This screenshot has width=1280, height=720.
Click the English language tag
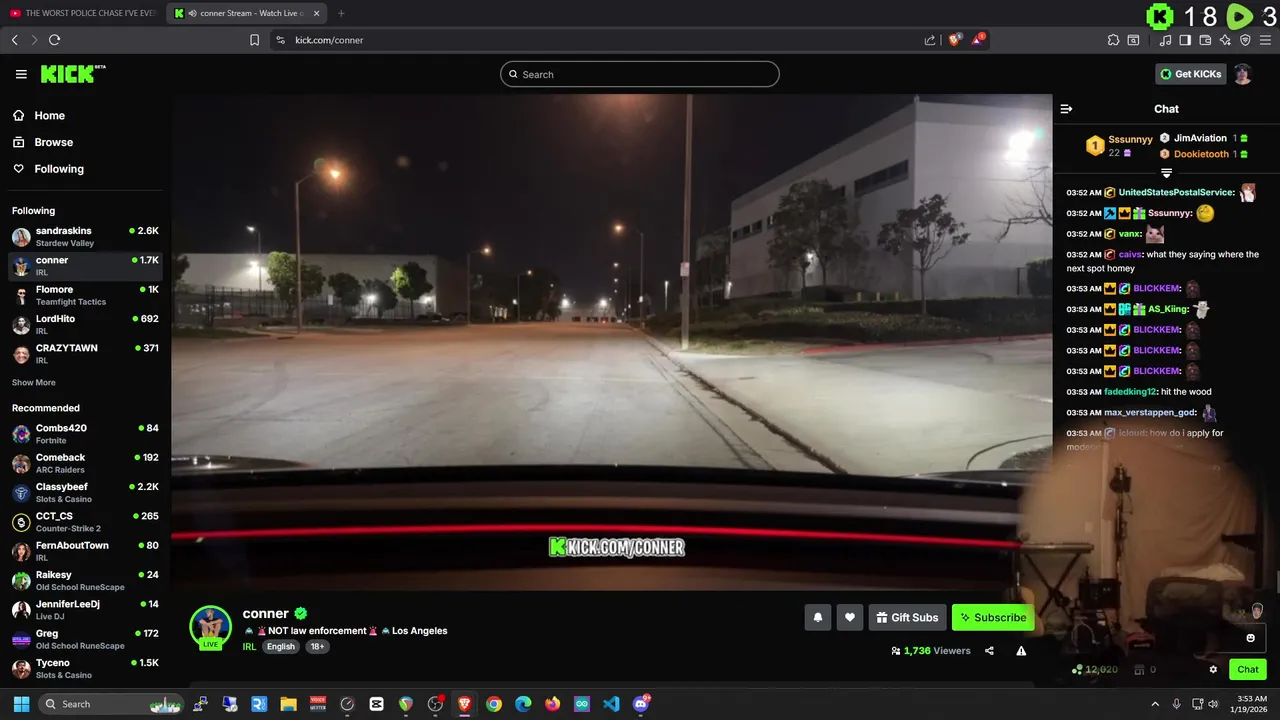pos(281,646)
